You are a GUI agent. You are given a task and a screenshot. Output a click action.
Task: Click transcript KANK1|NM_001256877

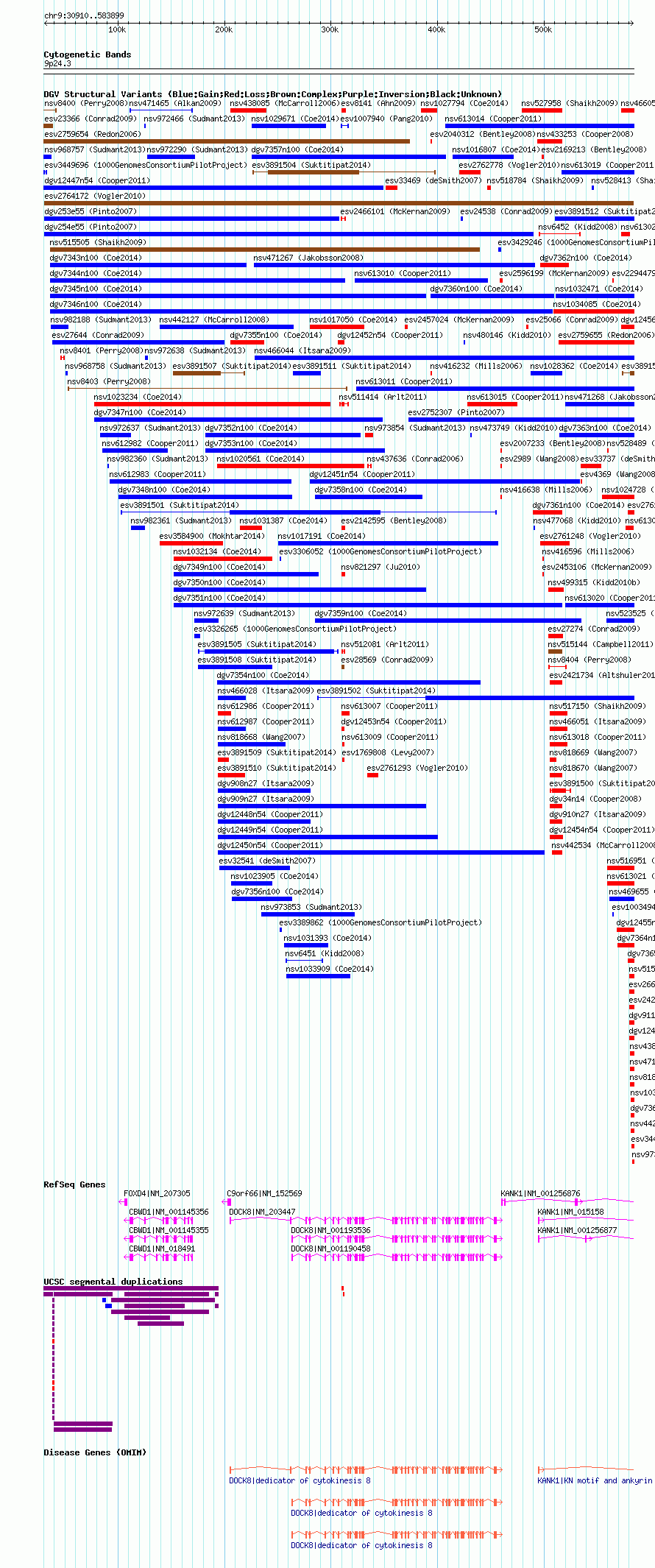click(577, 1230)
